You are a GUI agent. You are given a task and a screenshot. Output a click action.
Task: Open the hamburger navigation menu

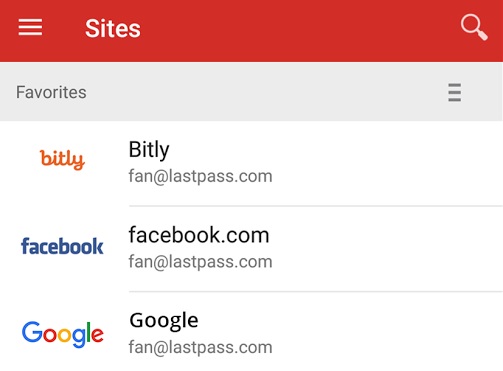(30, 27)
